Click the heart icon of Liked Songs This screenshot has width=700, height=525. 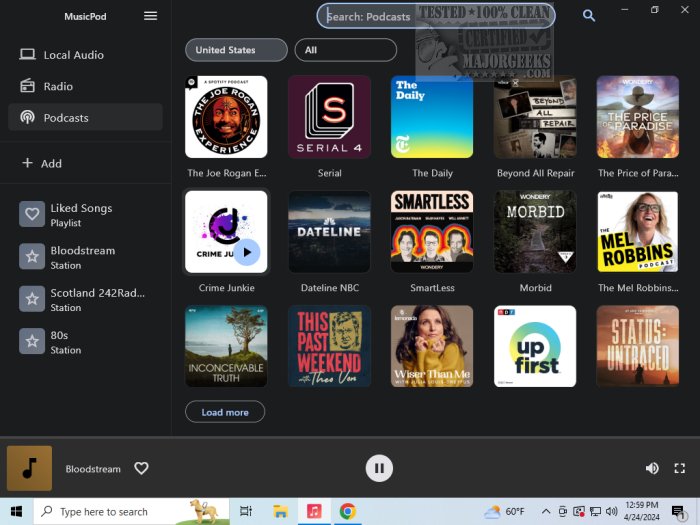[32, 214]
